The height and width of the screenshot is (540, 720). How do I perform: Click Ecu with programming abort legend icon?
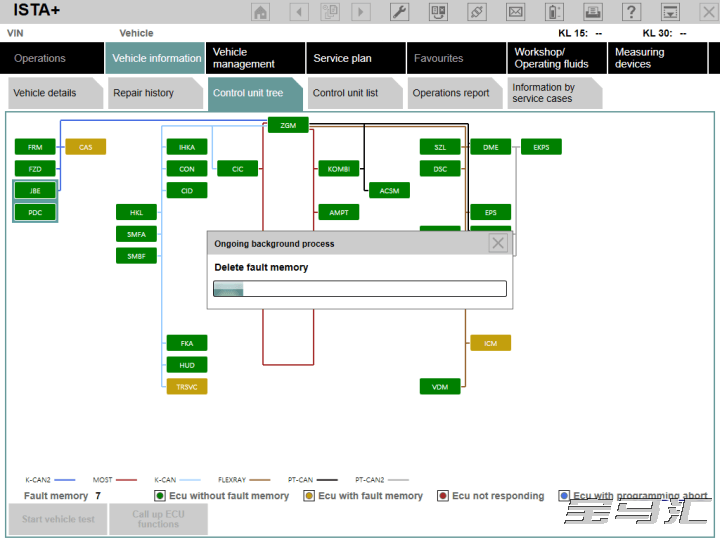tap(564, 495)
